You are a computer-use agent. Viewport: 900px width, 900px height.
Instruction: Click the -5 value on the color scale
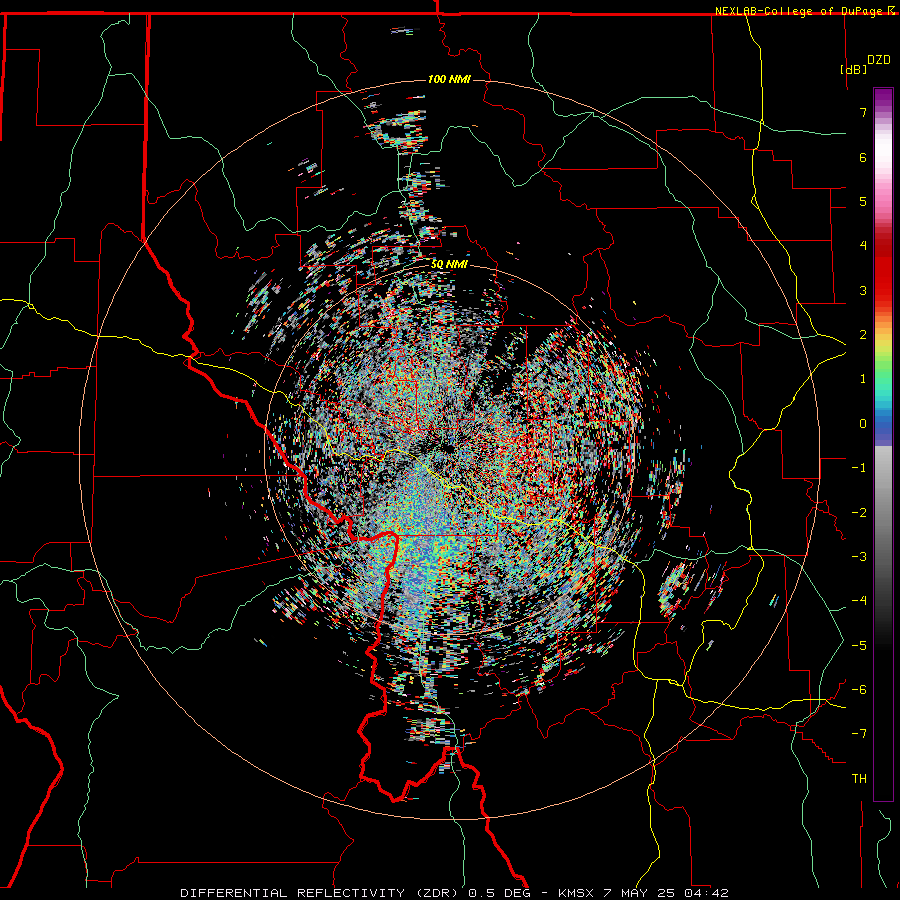859,646
